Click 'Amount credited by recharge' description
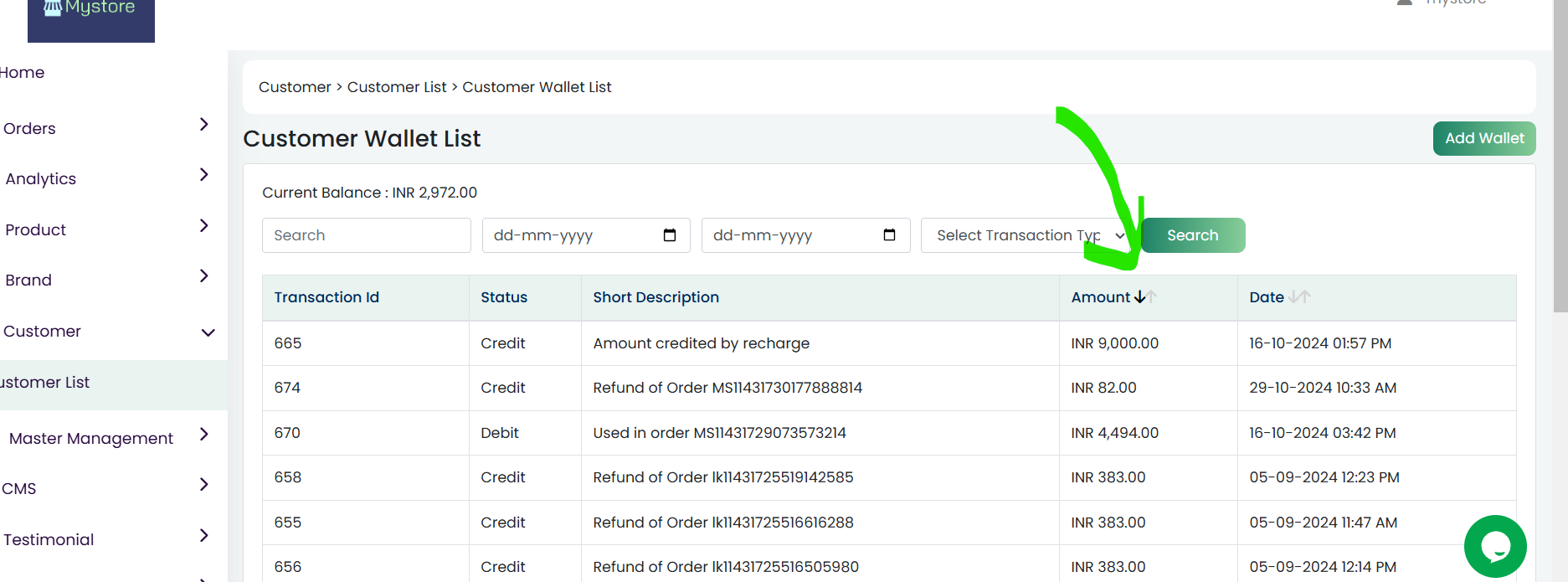The height and width of the screenshot is (582, 1568). tap(702, 343)
